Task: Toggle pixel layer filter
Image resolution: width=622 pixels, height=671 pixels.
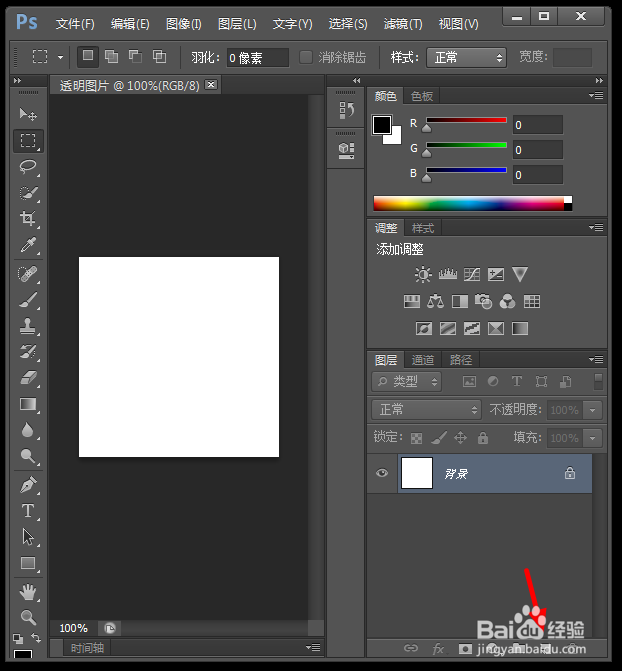Action: [469, 381]
